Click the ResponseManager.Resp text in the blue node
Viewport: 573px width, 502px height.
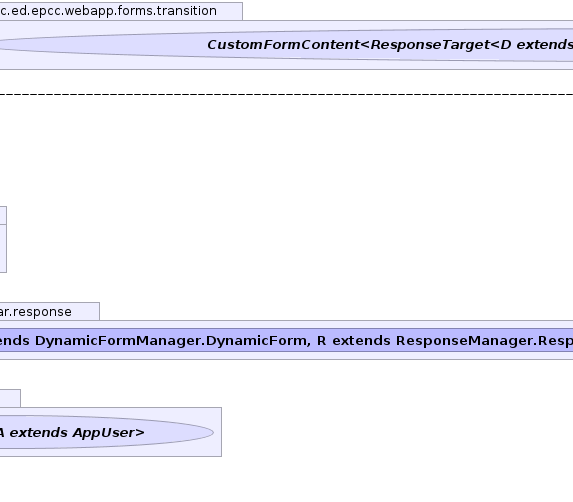[x=485, y=341]
